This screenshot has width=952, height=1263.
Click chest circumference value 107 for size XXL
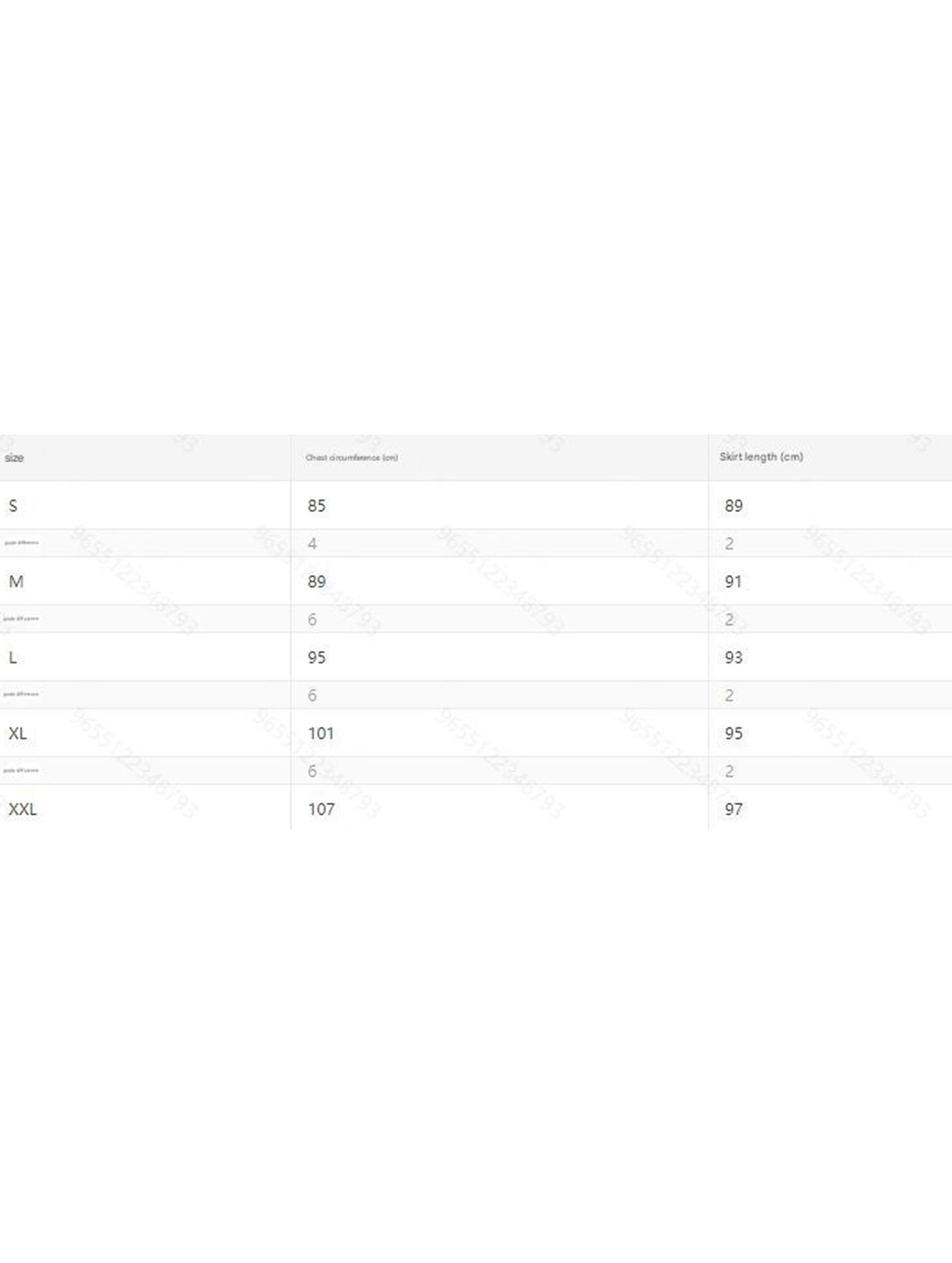[x=321, y=809]
